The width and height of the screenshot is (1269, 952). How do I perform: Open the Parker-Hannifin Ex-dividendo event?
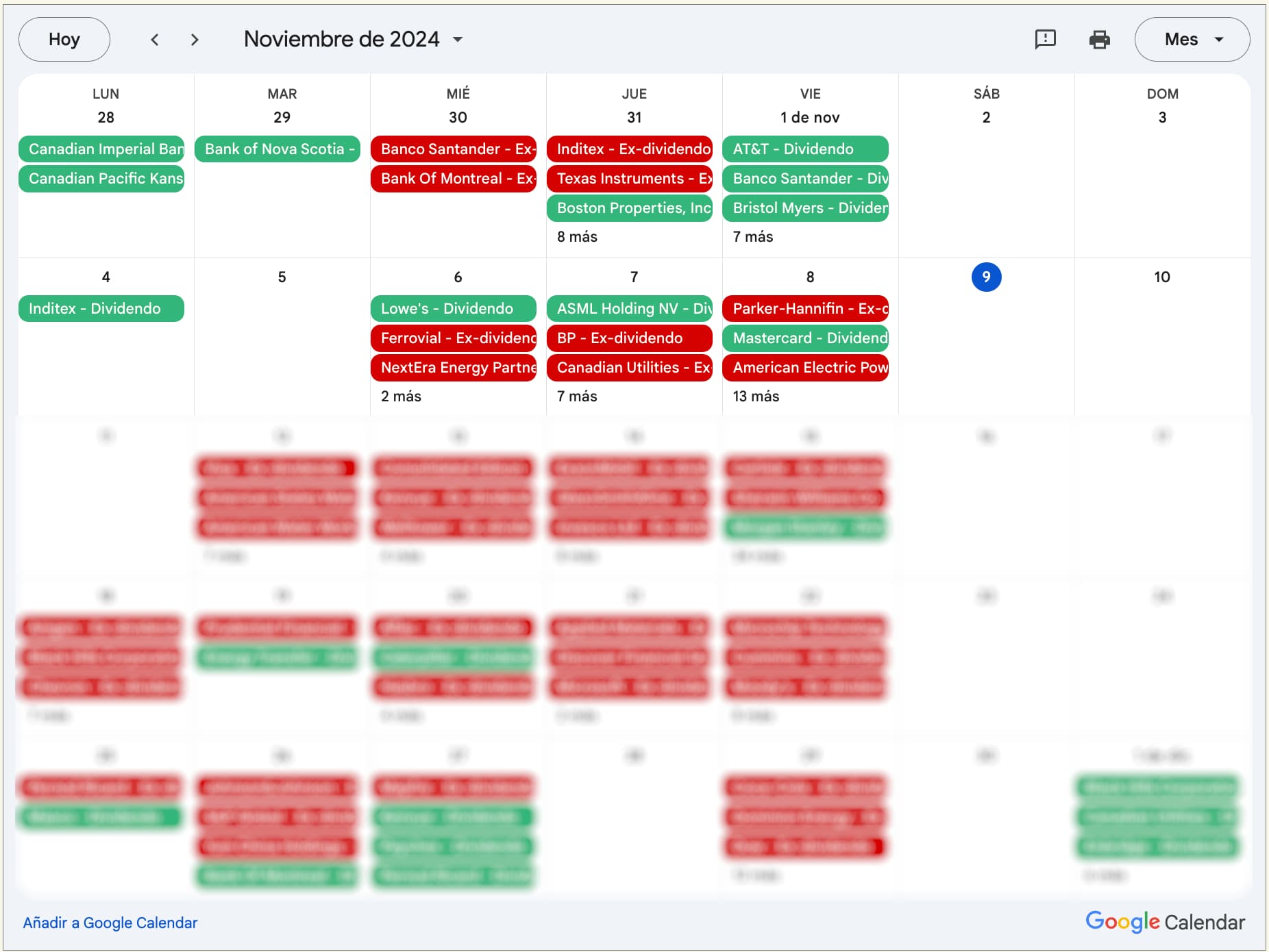[806, 308]
